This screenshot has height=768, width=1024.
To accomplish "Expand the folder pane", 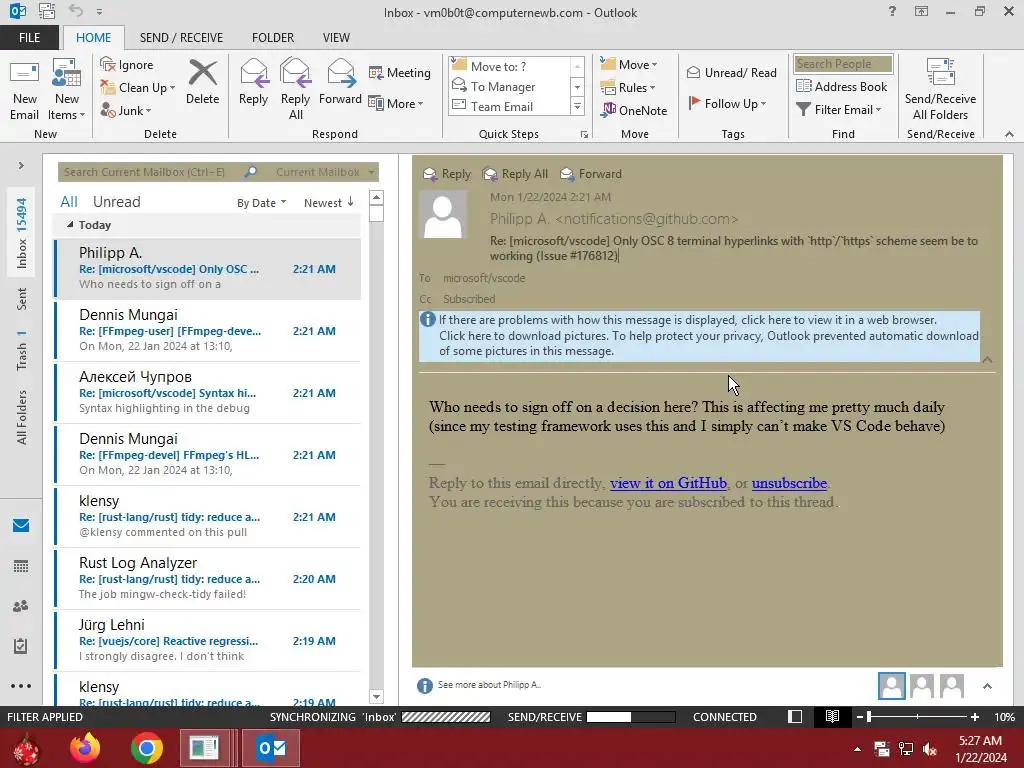I will [21, 166].
